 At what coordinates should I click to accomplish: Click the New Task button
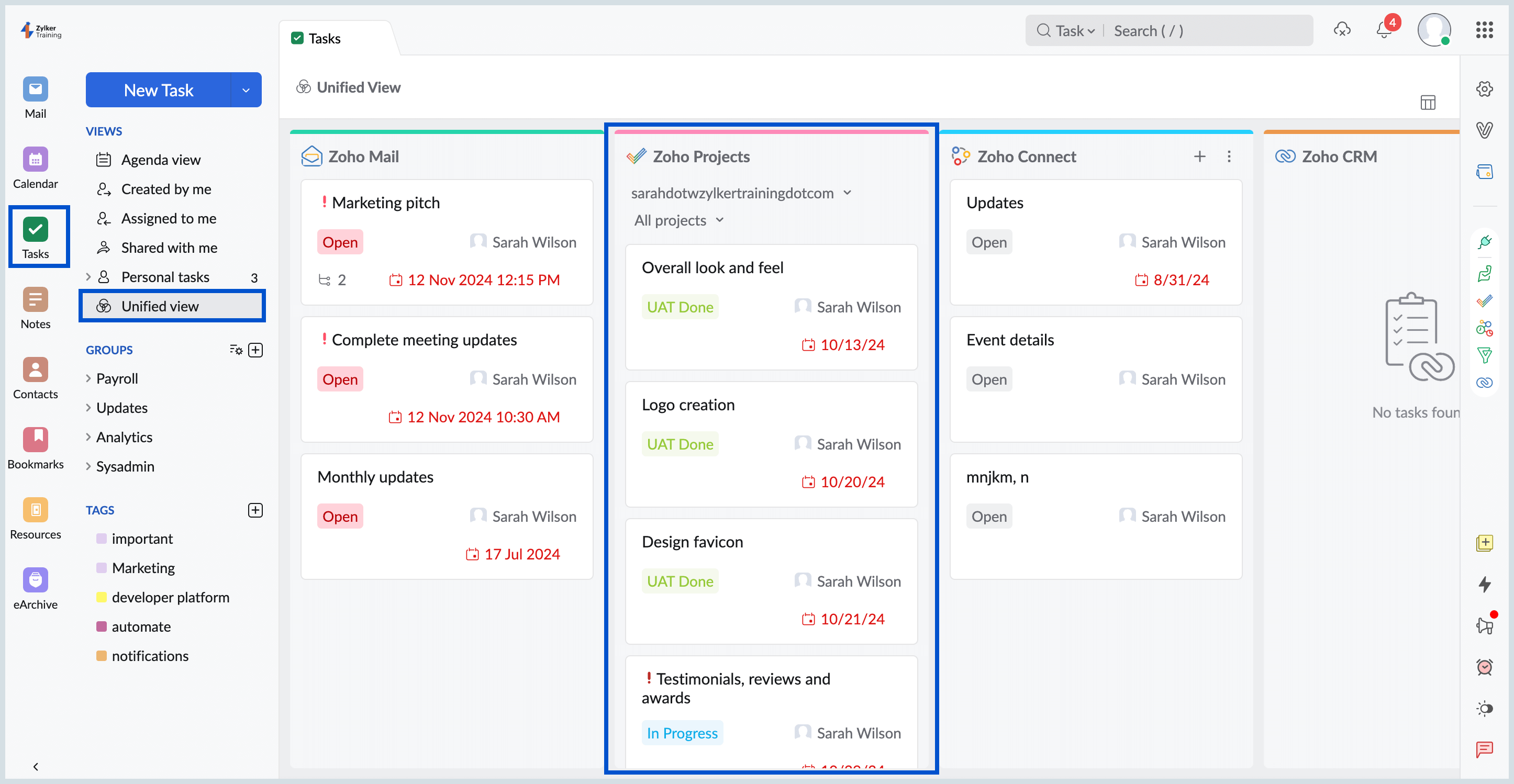point(159,90)
